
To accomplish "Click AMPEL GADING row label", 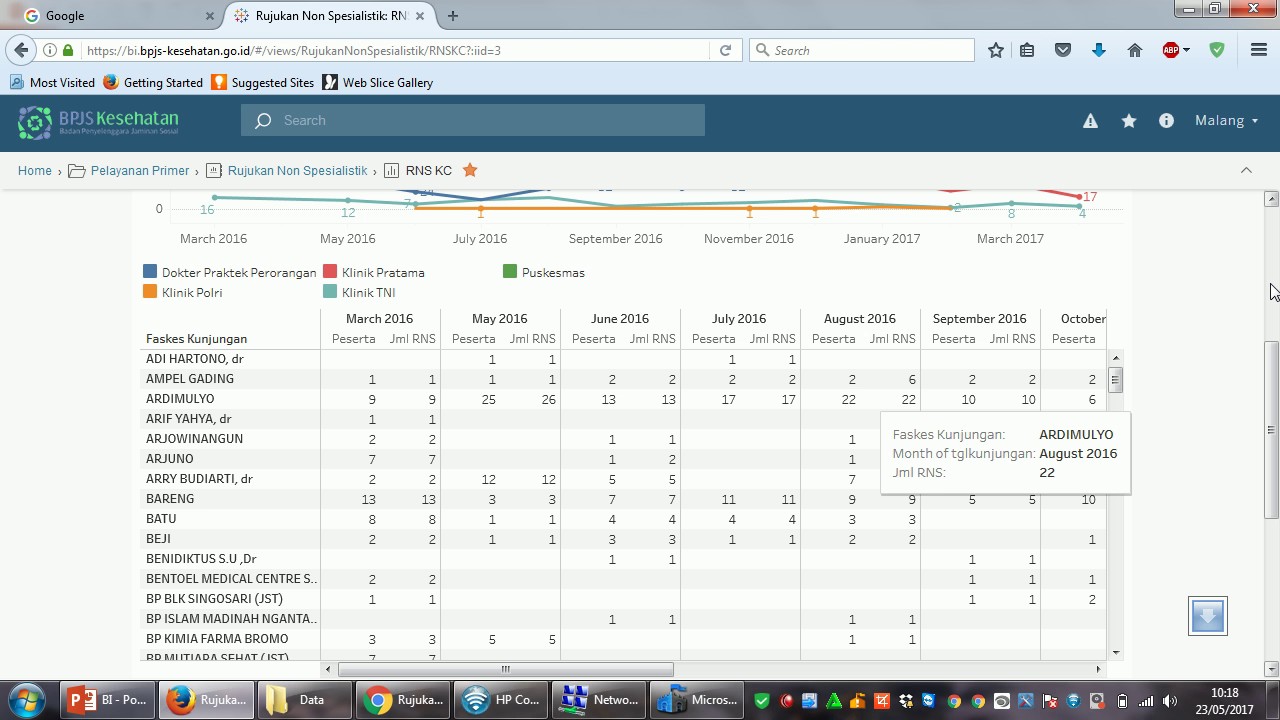I will (x=190, y=379).
